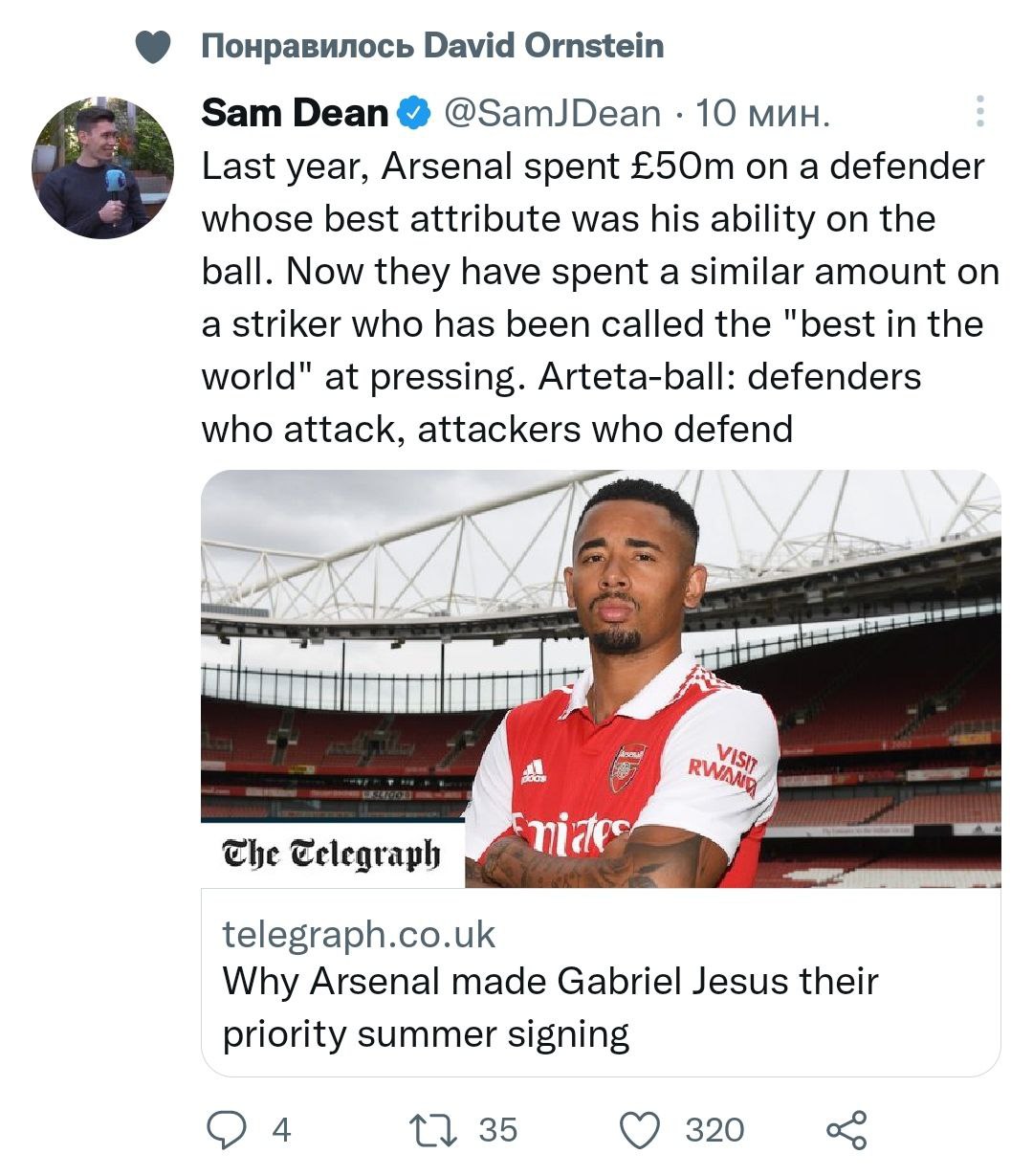Click the Sam Dean display name
This screenshot has height=1176, width=1033.
click(x=295, y=114)
